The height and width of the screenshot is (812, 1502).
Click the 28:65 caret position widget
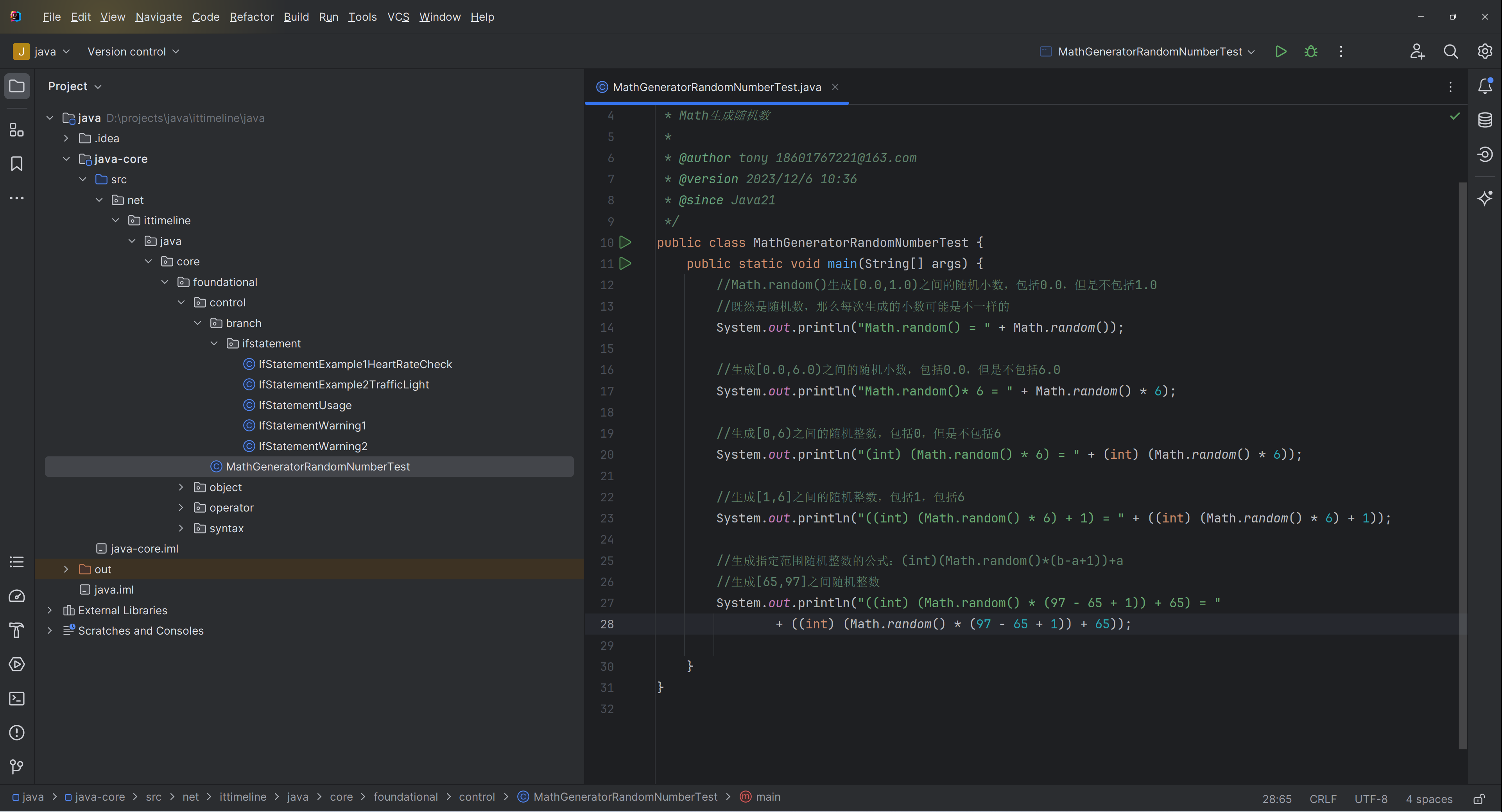tap(1276, 799)
